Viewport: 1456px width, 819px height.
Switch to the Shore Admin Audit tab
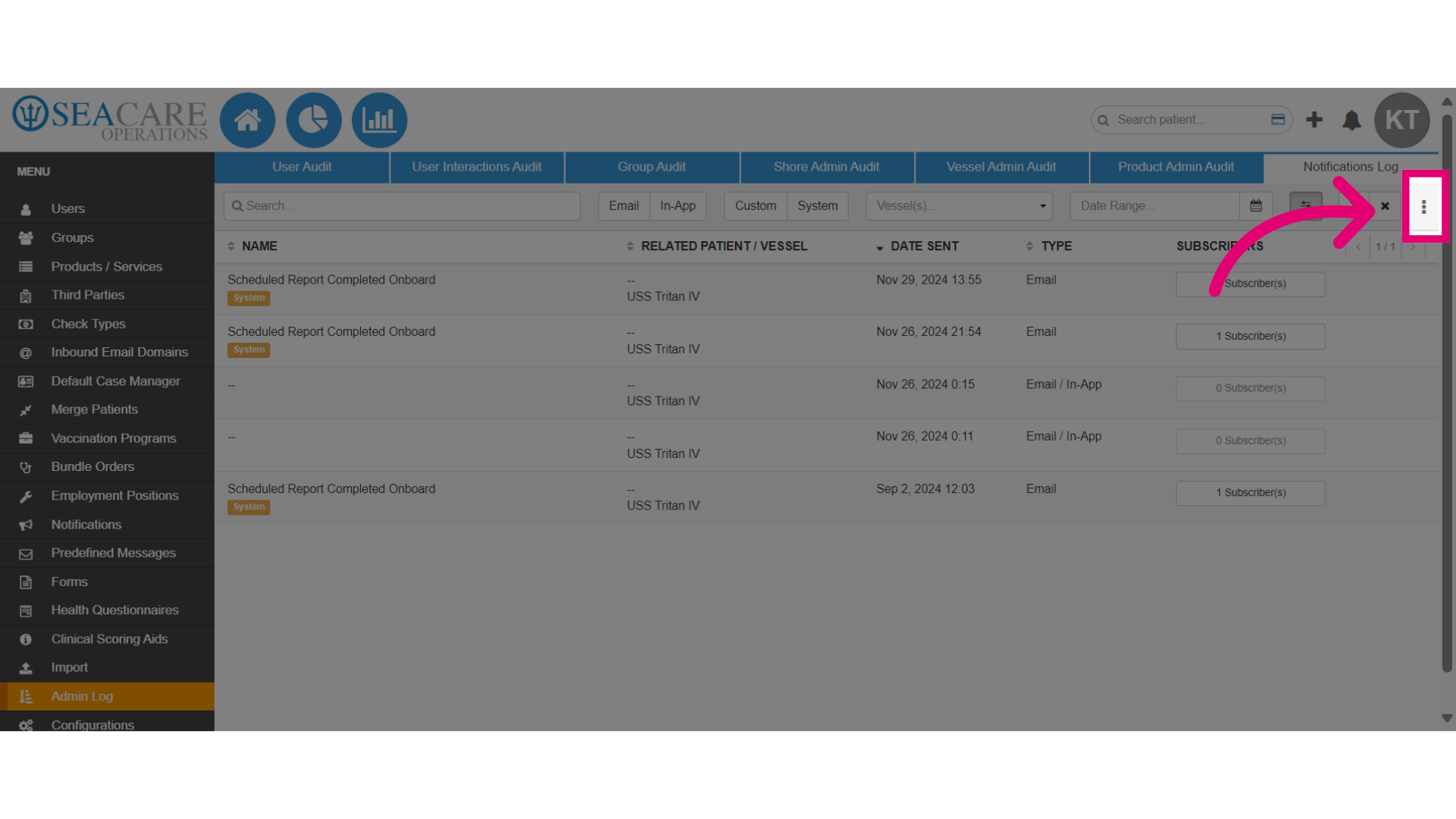point(827,167)
